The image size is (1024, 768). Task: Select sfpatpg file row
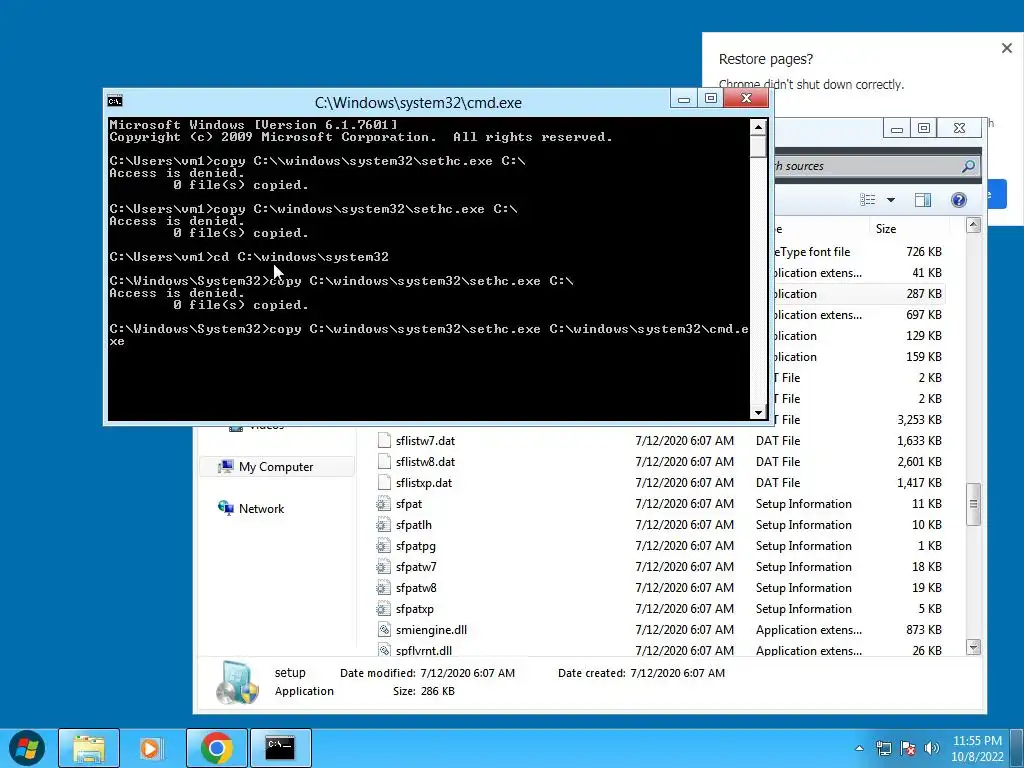point(660,545)
